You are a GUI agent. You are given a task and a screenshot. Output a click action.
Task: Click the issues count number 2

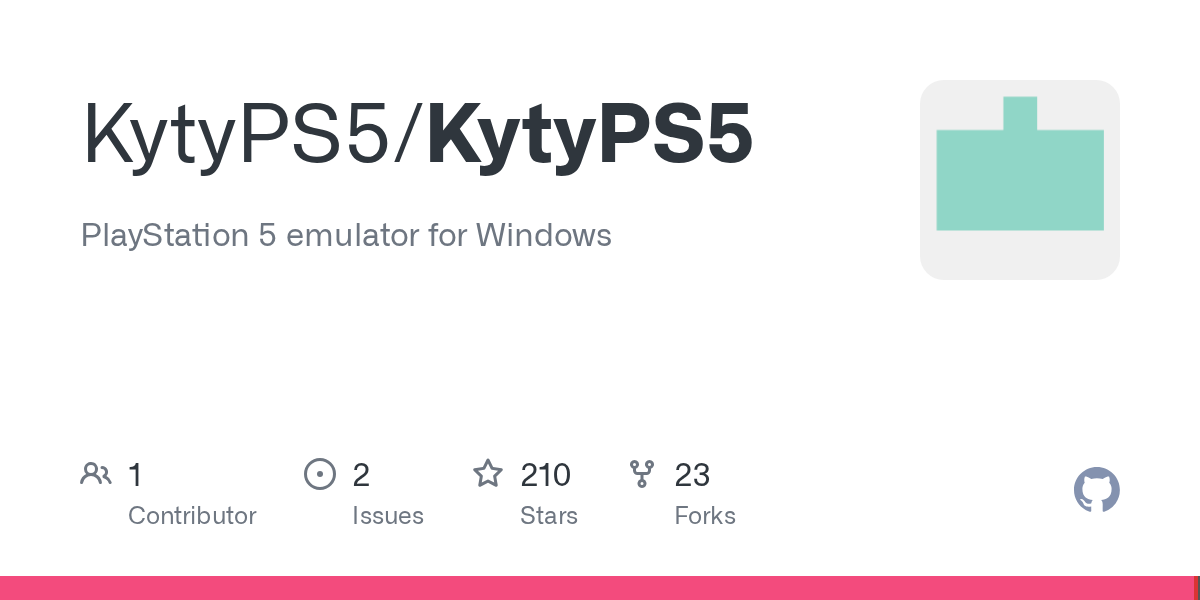coord(361,475)
